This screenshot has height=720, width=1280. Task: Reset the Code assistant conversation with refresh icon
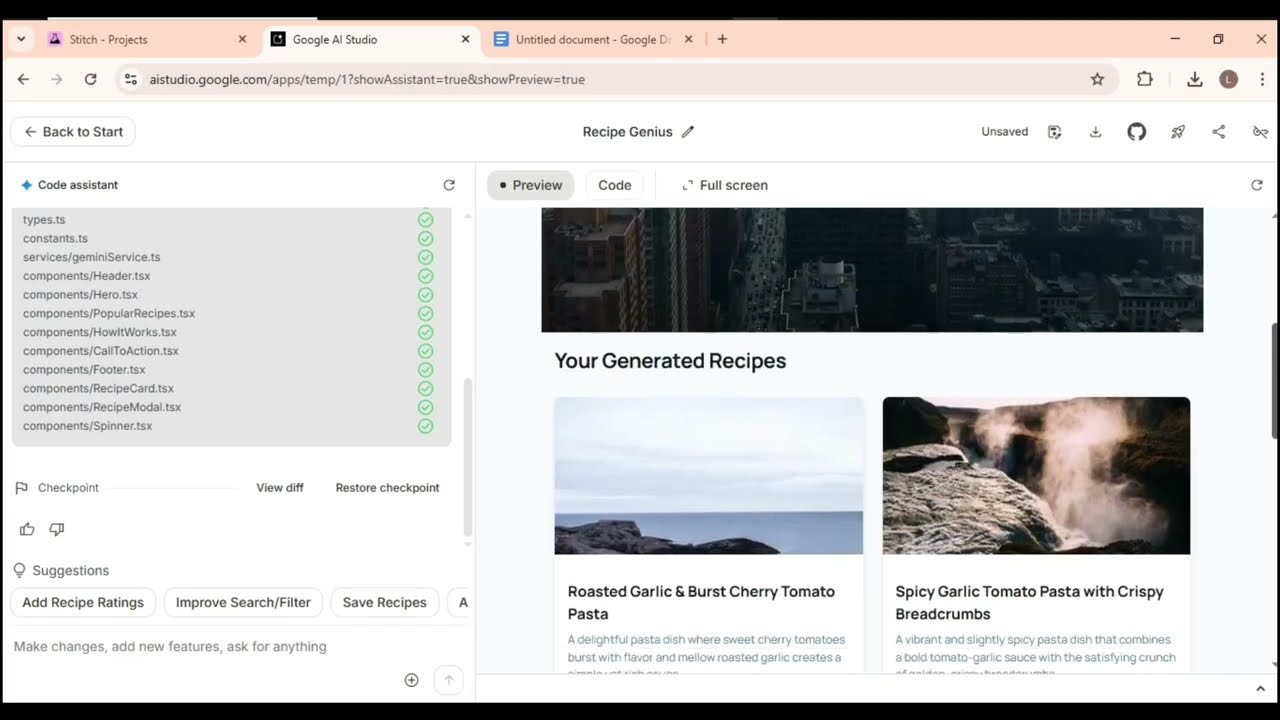(x=449, y=185)
